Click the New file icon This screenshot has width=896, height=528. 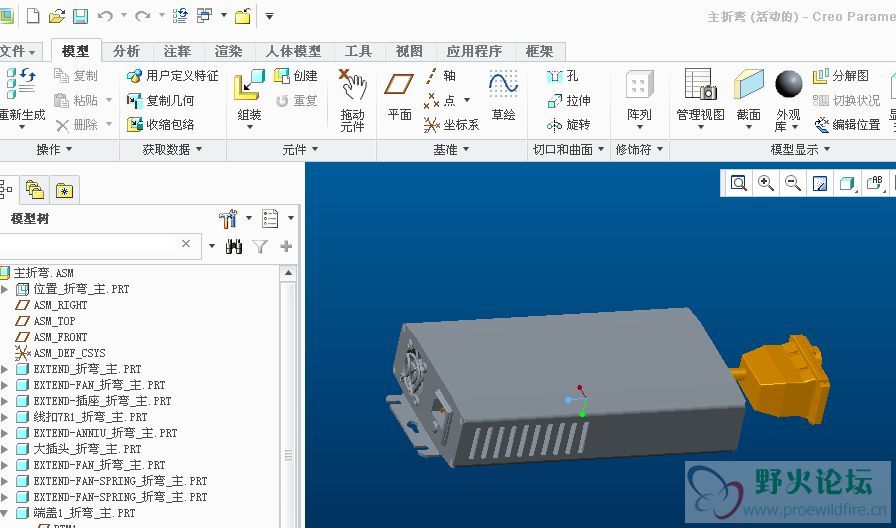pyautogui.click(x=33, y=16)
